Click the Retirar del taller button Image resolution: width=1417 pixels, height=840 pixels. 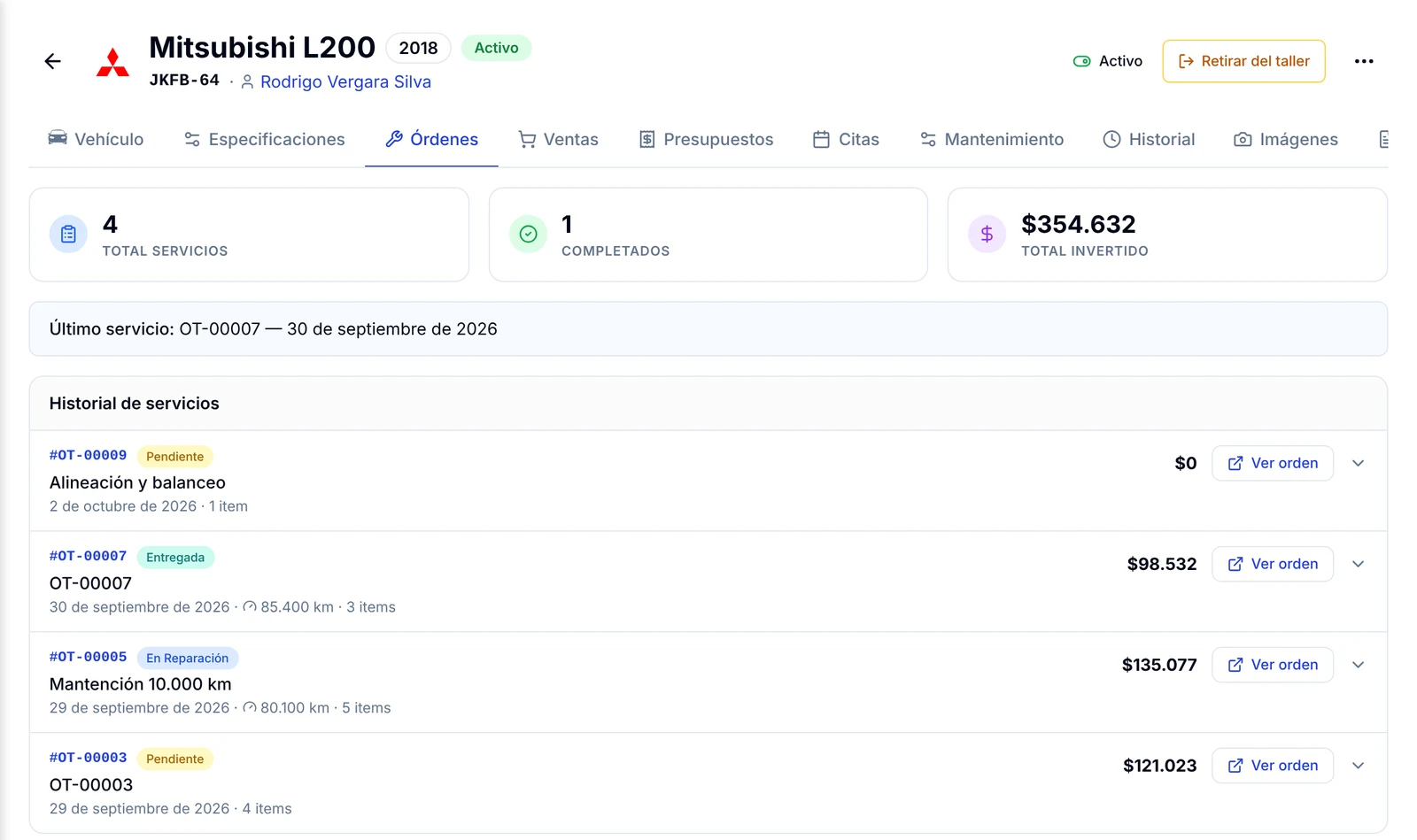tap(1243, 61)
